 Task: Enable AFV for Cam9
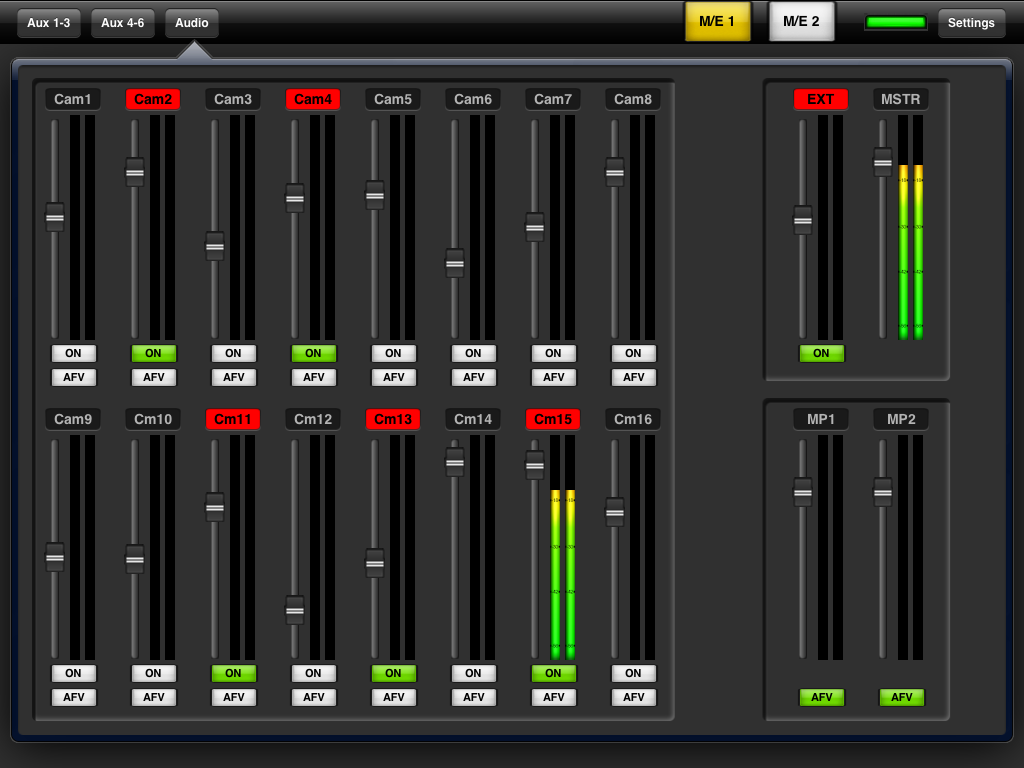click(74, 697)
